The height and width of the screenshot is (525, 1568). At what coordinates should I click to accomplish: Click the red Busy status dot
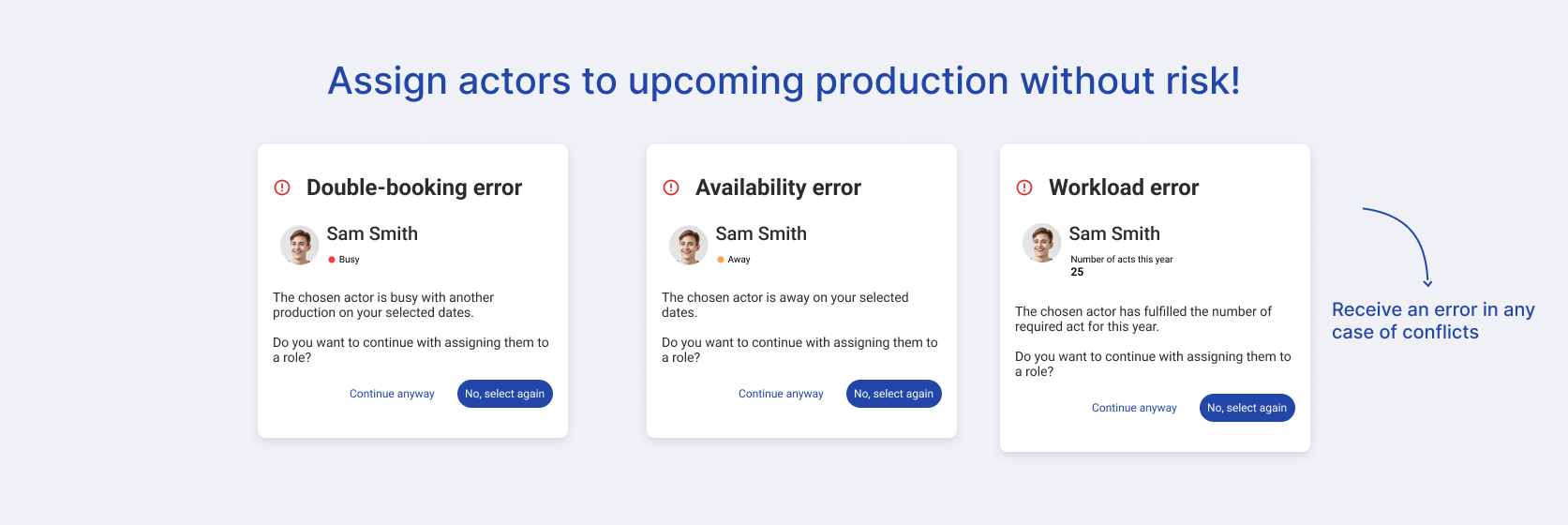click(332, 260)
